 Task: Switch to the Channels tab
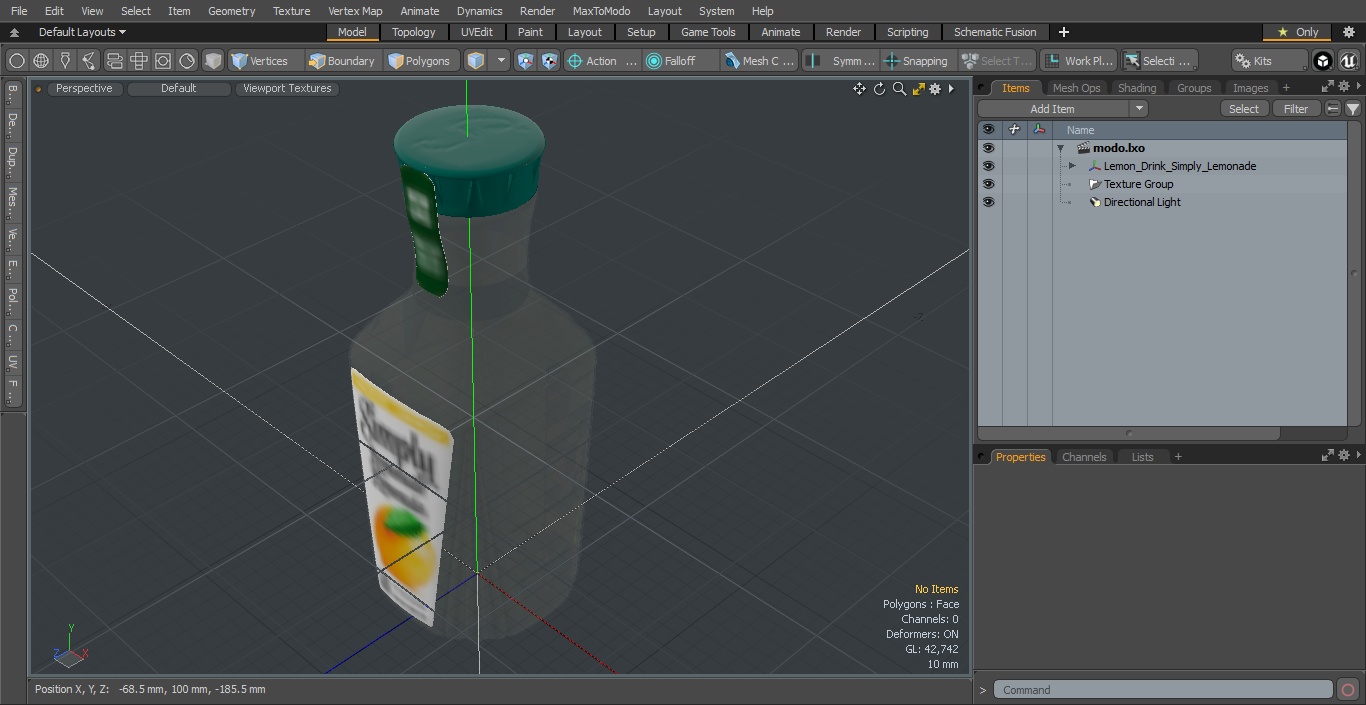tap(1084, 457)
